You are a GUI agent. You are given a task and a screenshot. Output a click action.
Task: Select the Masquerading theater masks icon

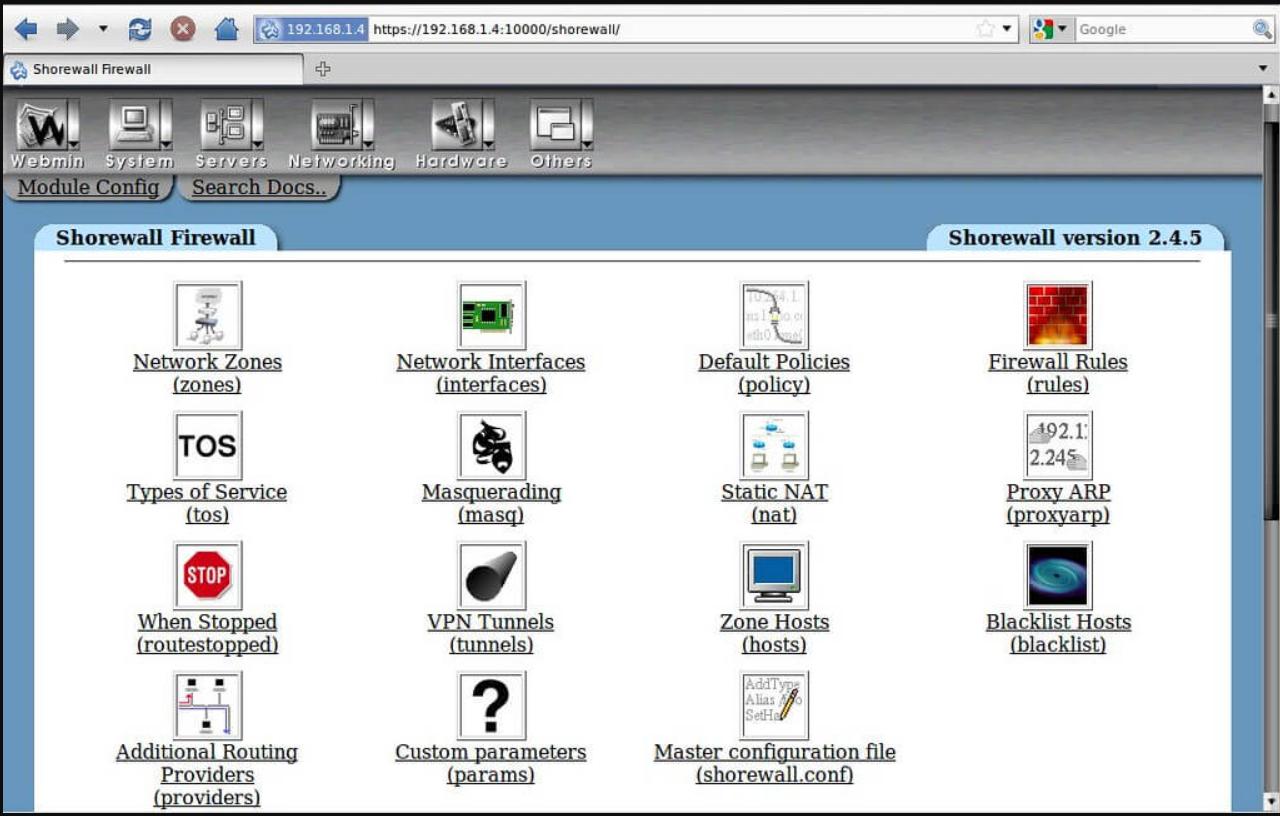[491, 445]
